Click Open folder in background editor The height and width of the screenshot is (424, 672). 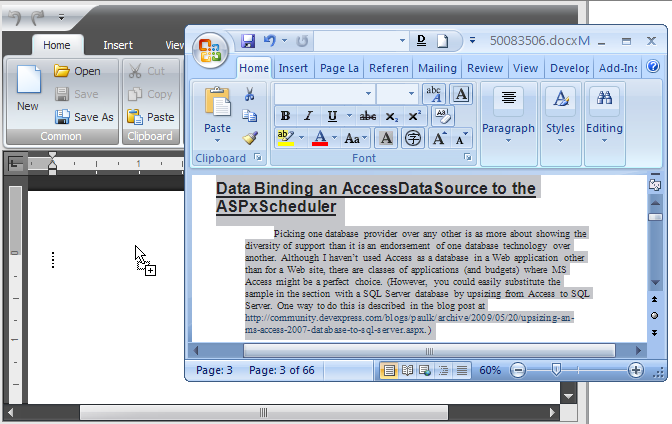[x=78, y=71]
